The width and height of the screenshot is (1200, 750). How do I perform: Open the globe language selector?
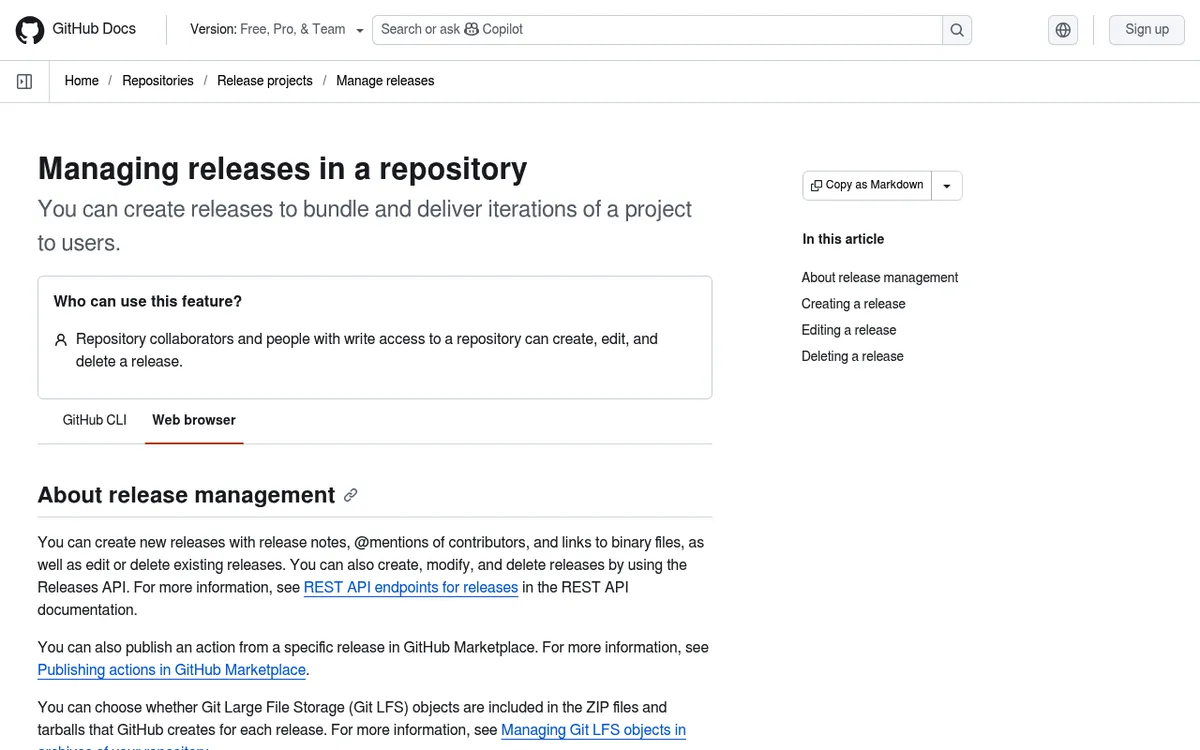point(1063,30)
